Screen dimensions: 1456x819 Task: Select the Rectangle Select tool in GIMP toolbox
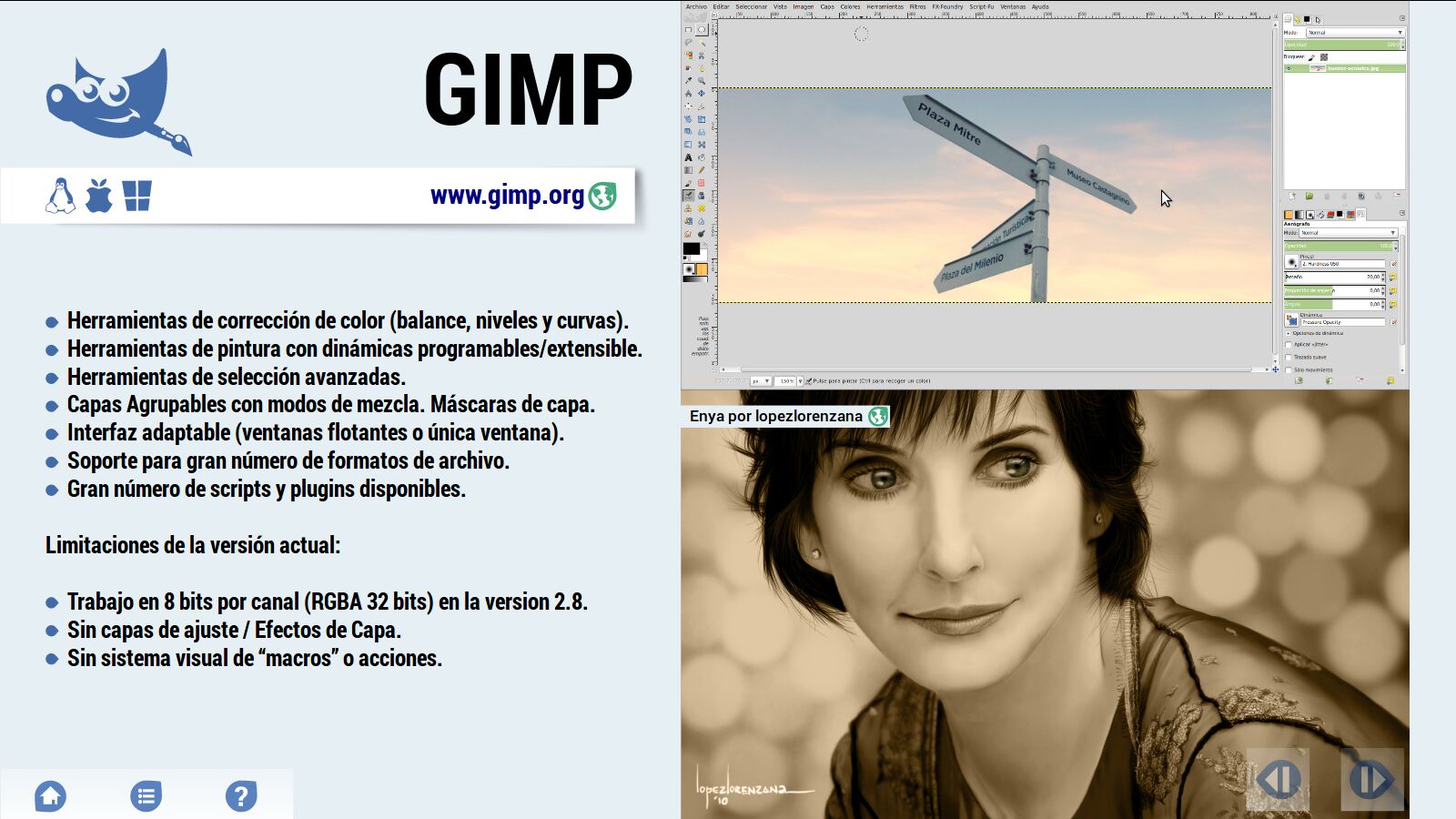[x=688, y=30]
